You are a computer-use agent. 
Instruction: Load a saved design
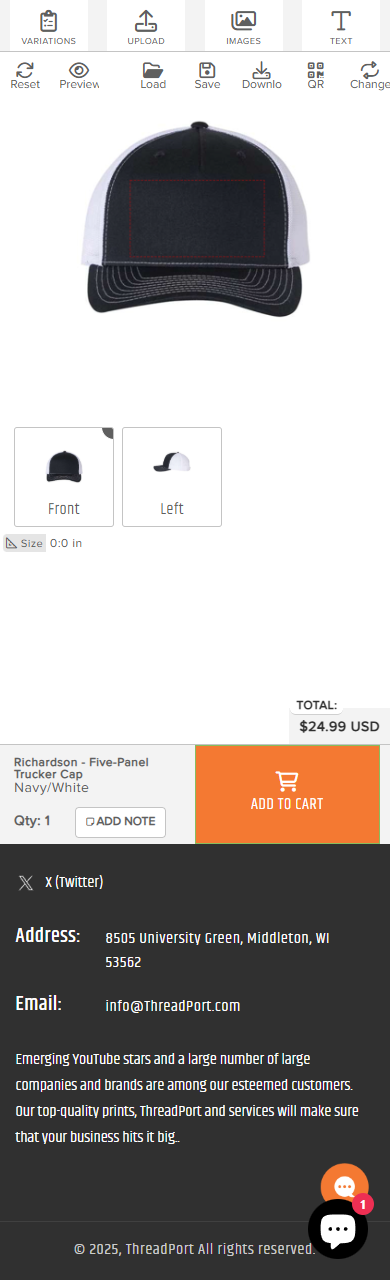153,75
